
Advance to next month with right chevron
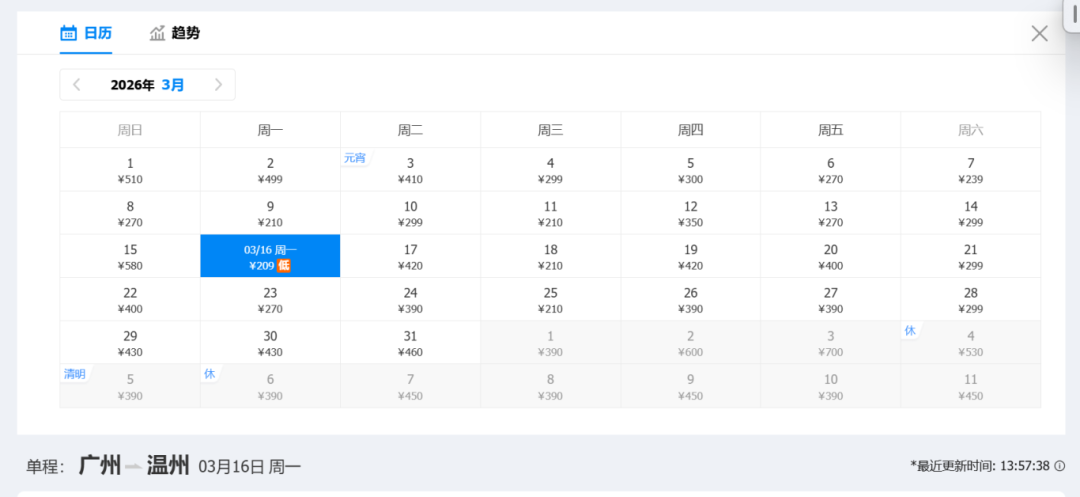pos(218,85)
